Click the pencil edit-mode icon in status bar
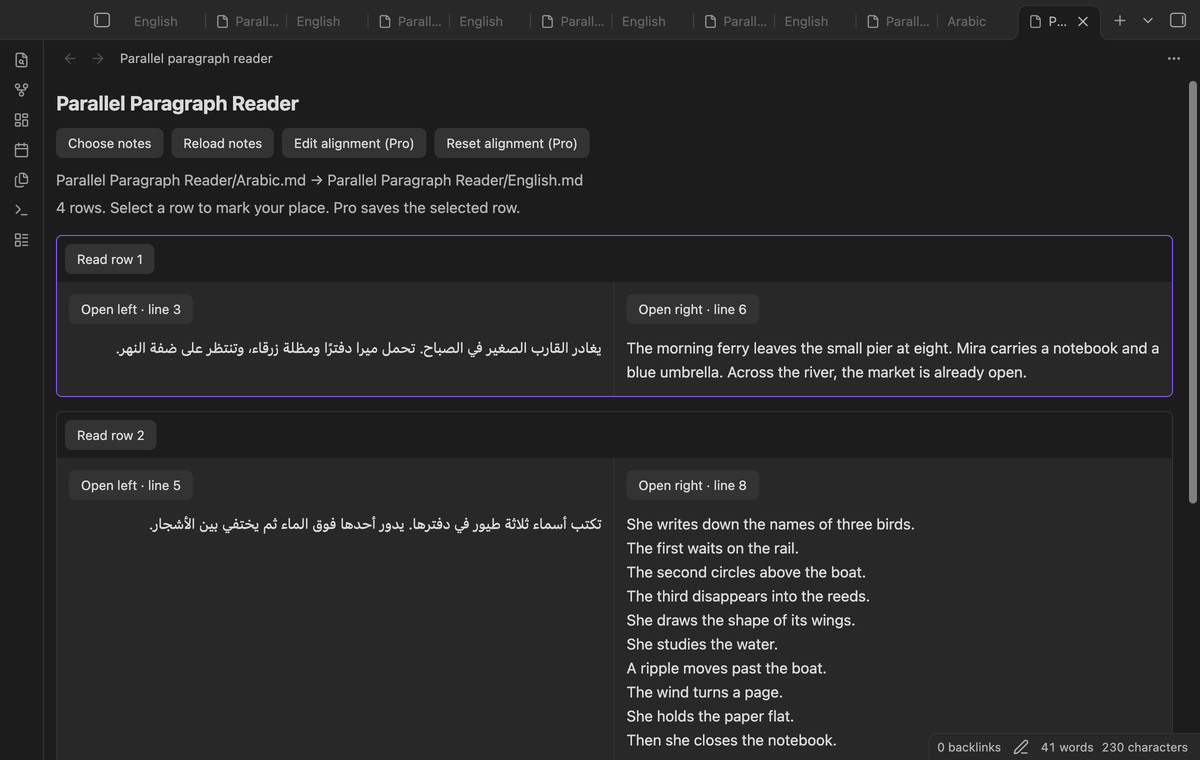The height and width of the screenshot is (760, 1200). [1021, 747]
